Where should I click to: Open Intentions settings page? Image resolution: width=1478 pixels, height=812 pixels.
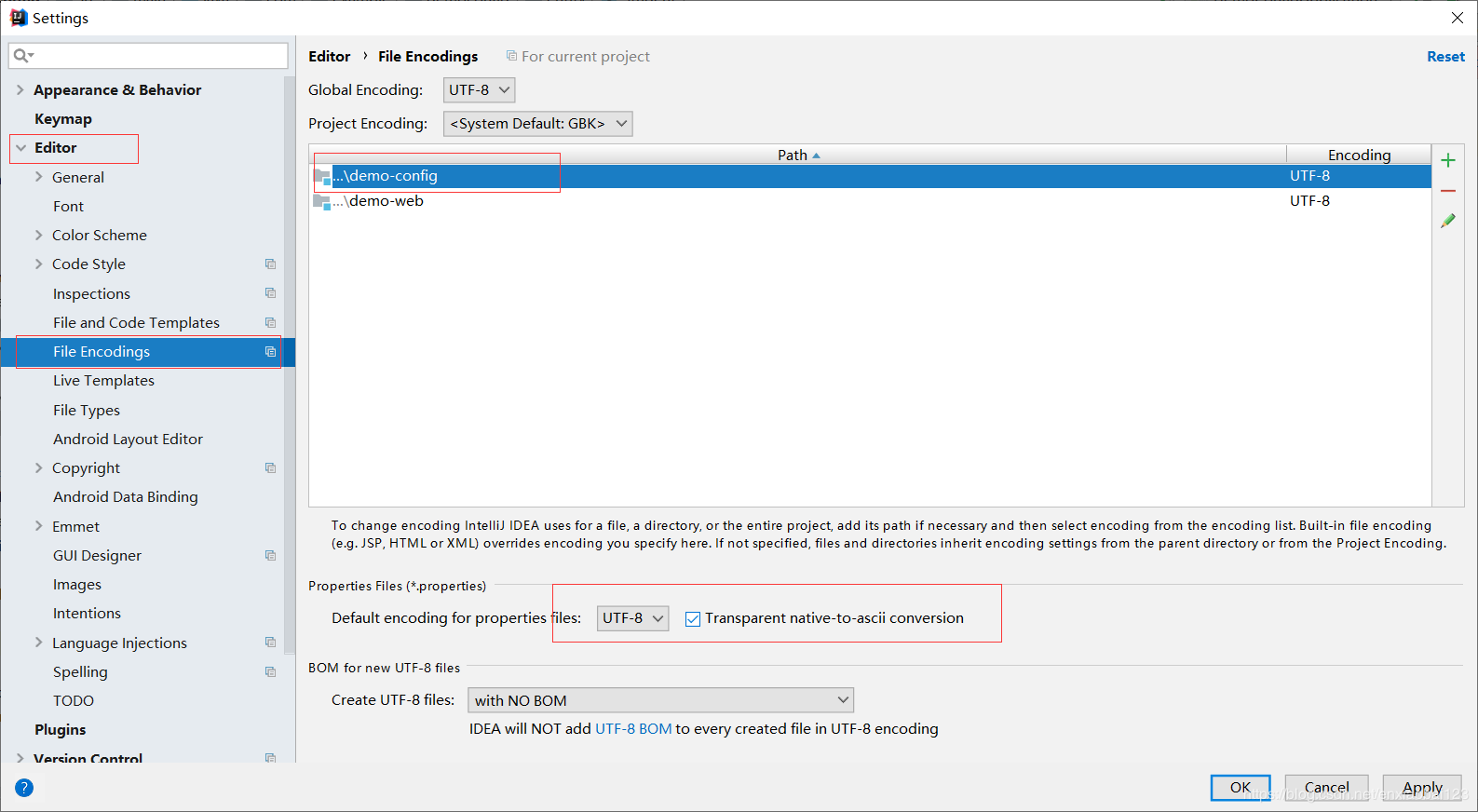(x=87, y=614)
